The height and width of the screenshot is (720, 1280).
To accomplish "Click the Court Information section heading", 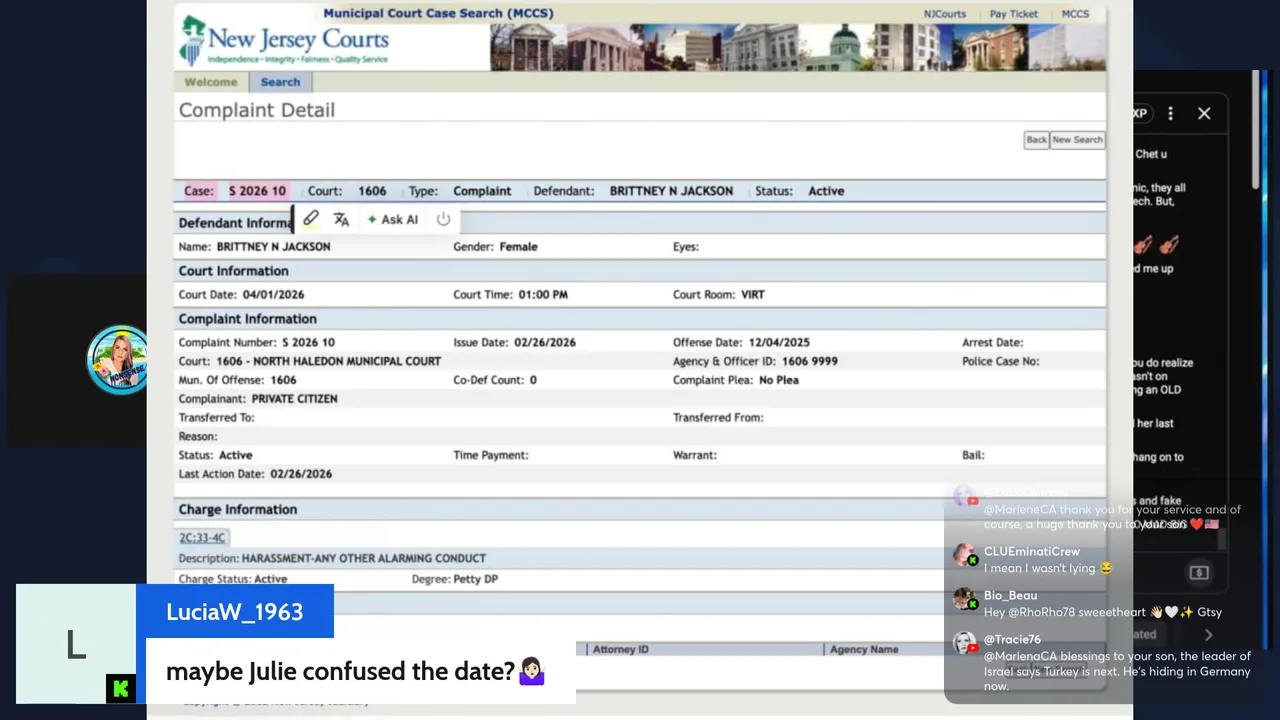I will (234, 271).
